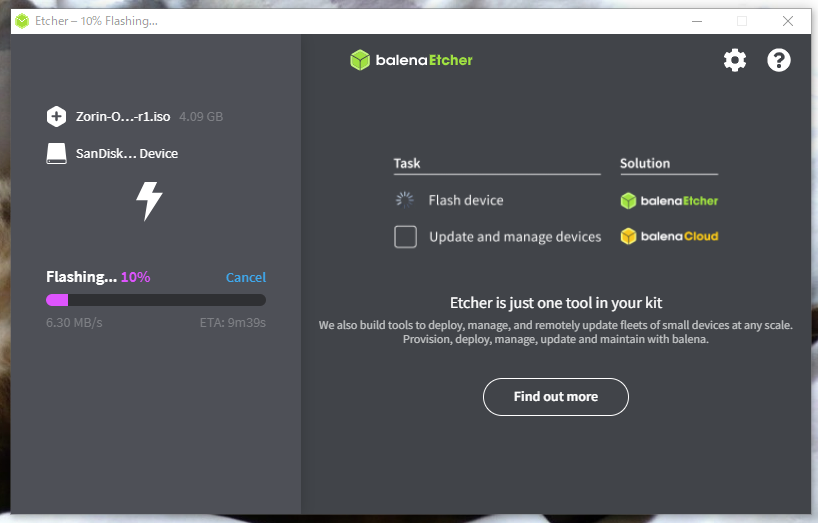Cancel the flashing process

click(x=246, y=277)
